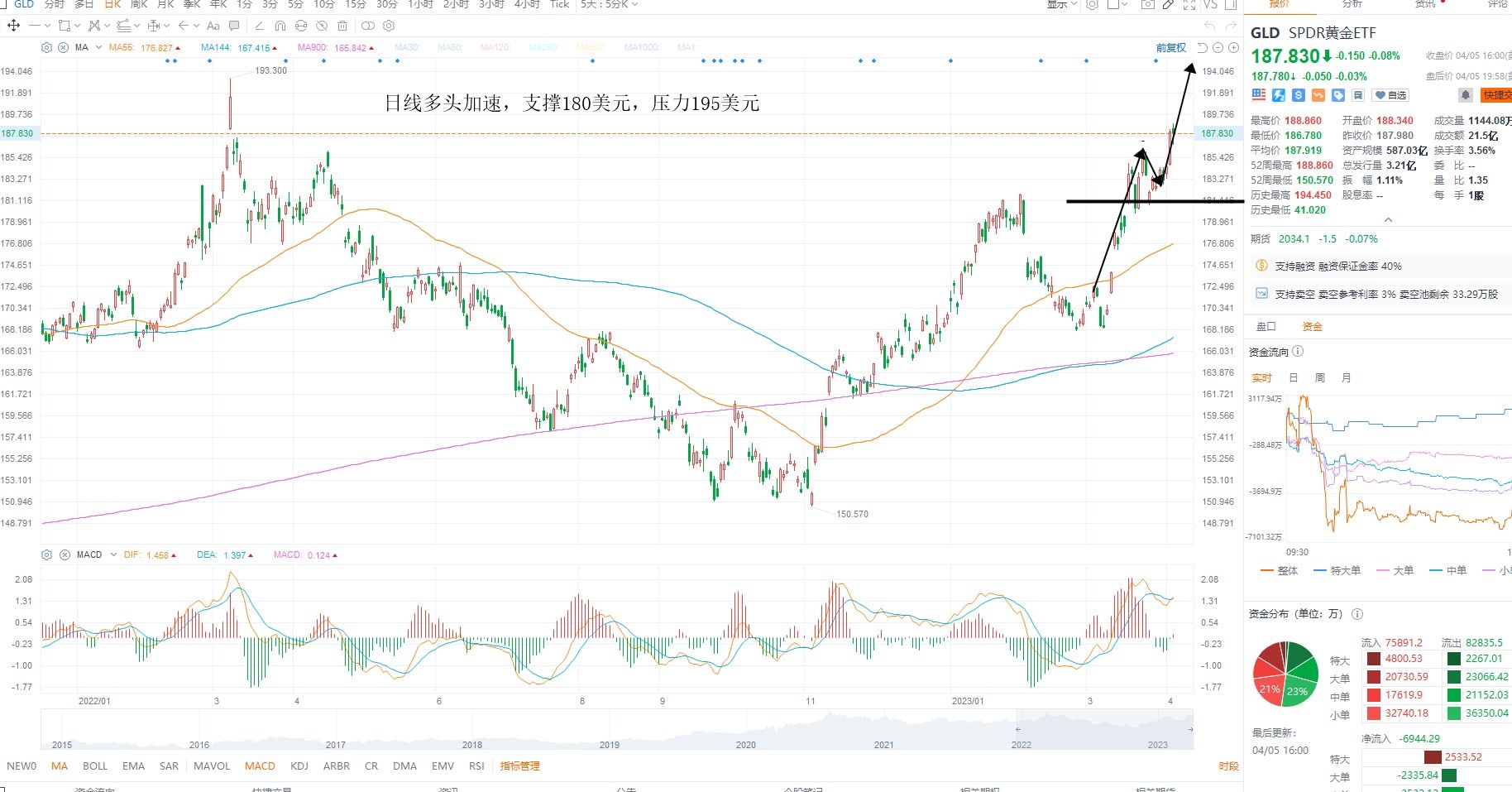Select the pattern wave drawing tool
This screenshot has height=792, width=1512.
pos(94,26)
